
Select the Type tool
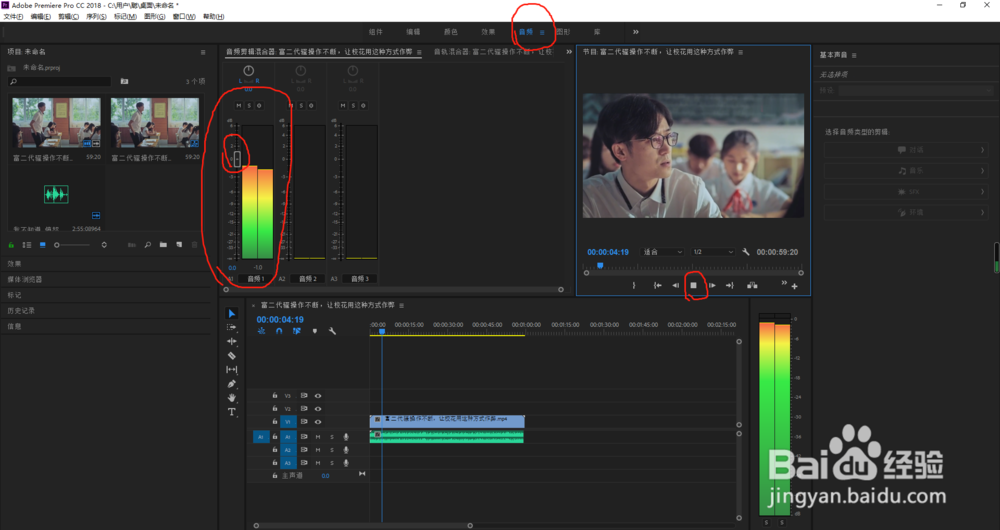(x=232, y=412)
